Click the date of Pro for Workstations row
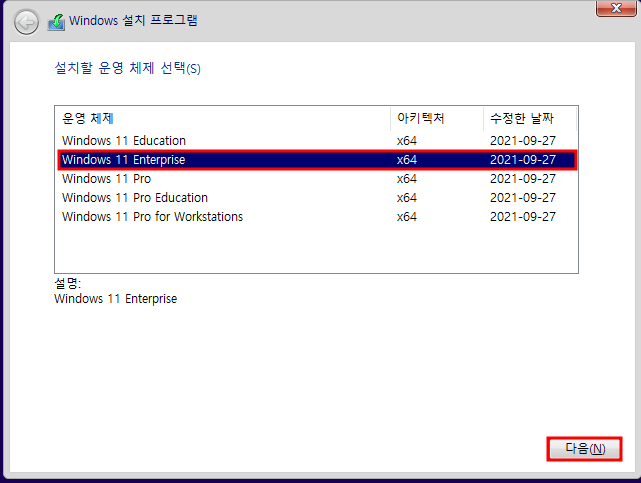 pyautogui.click(x=523, y=217)
